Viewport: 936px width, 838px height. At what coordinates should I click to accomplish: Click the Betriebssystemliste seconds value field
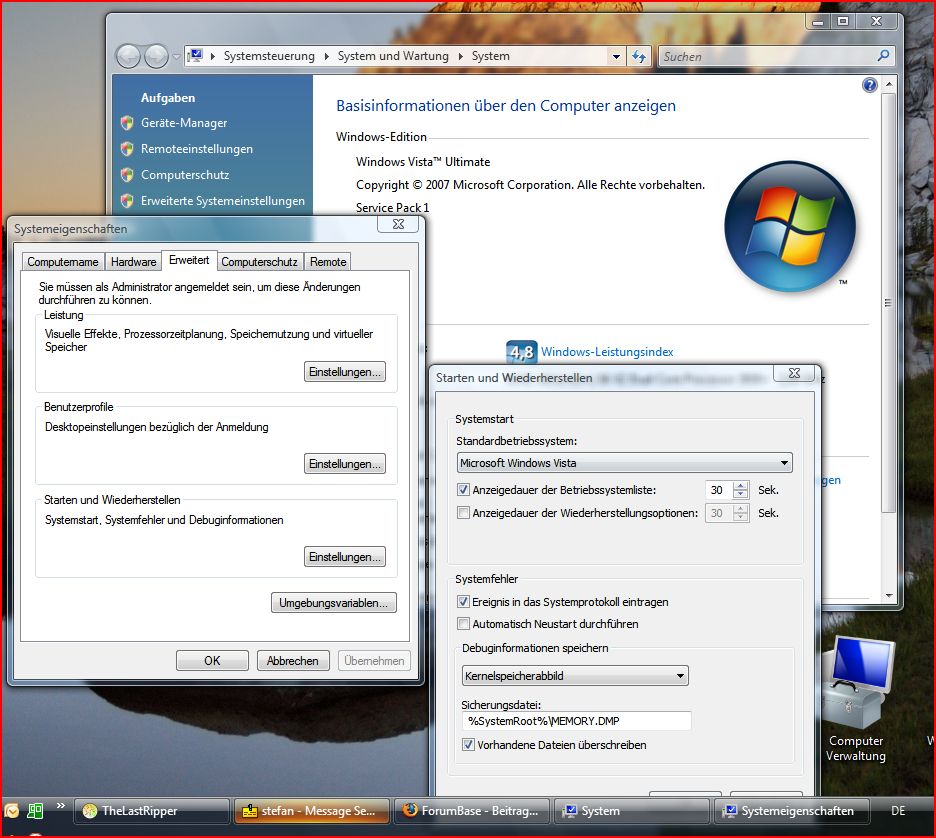(719, 490)
